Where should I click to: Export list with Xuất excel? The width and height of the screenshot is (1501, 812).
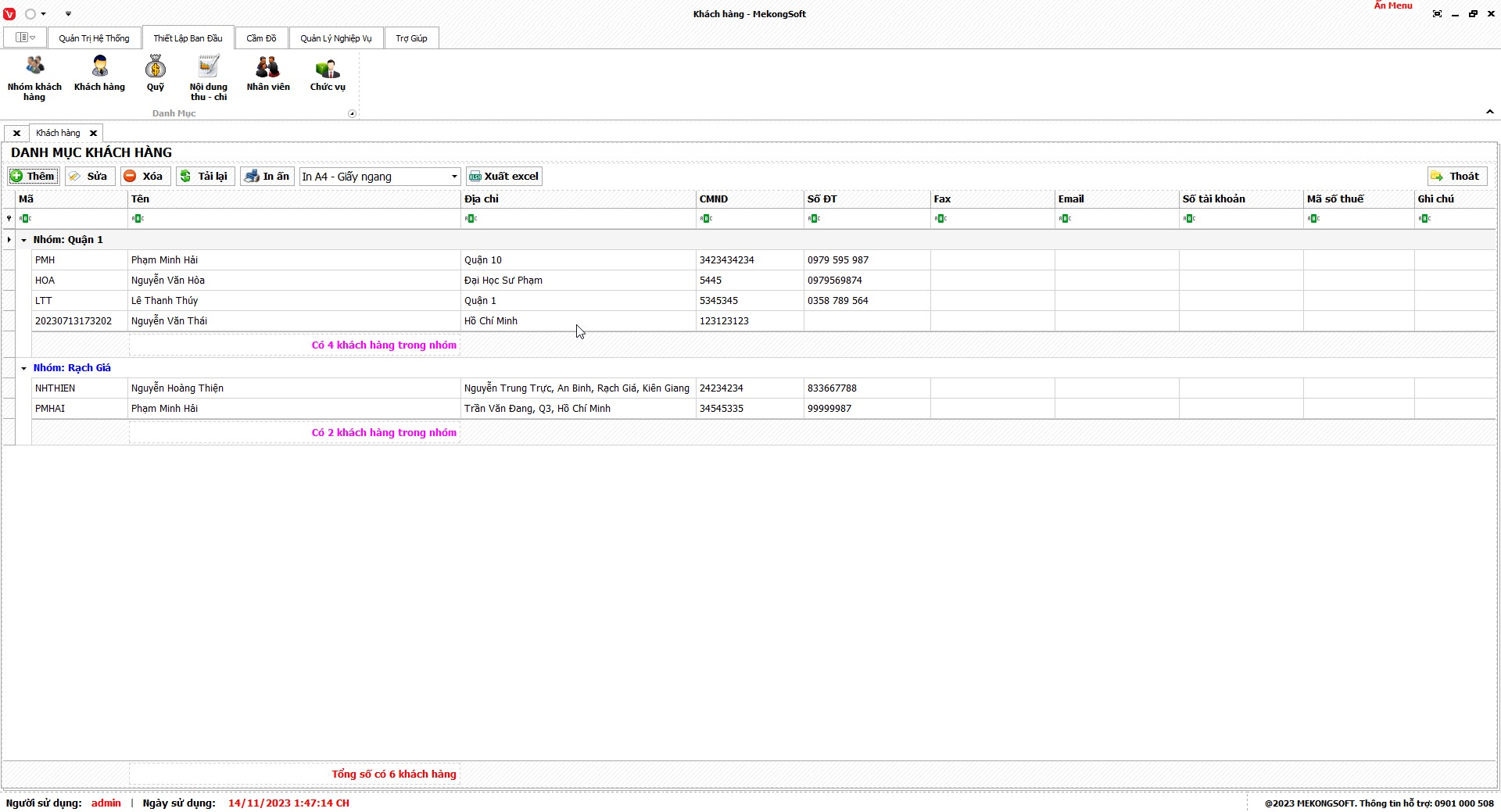tap(504, 177)
